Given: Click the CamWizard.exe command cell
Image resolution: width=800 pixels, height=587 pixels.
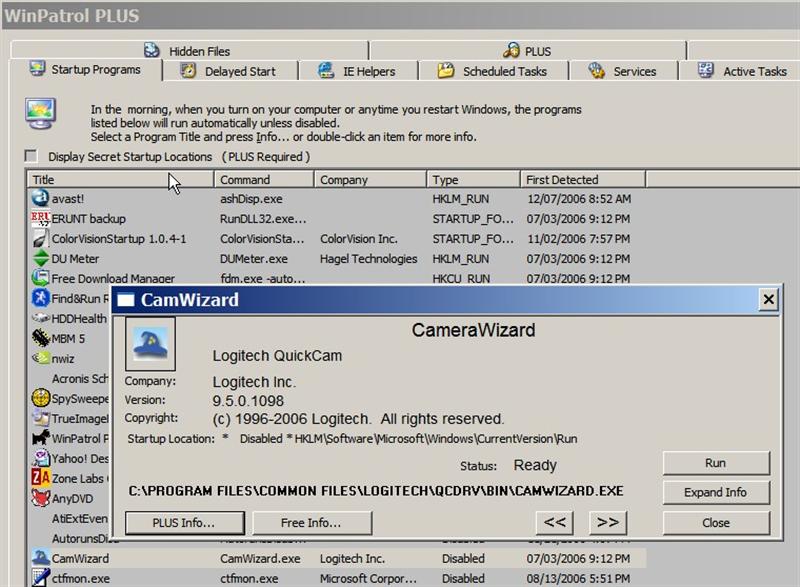Looking at the screenshot, I should (x=260, y=558).
